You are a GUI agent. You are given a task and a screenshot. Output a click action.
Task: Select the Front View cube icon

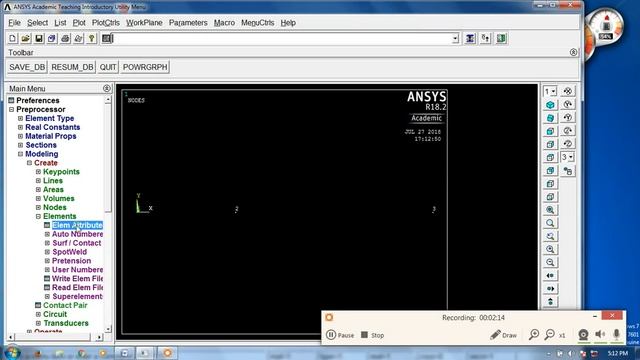(550, 131)
